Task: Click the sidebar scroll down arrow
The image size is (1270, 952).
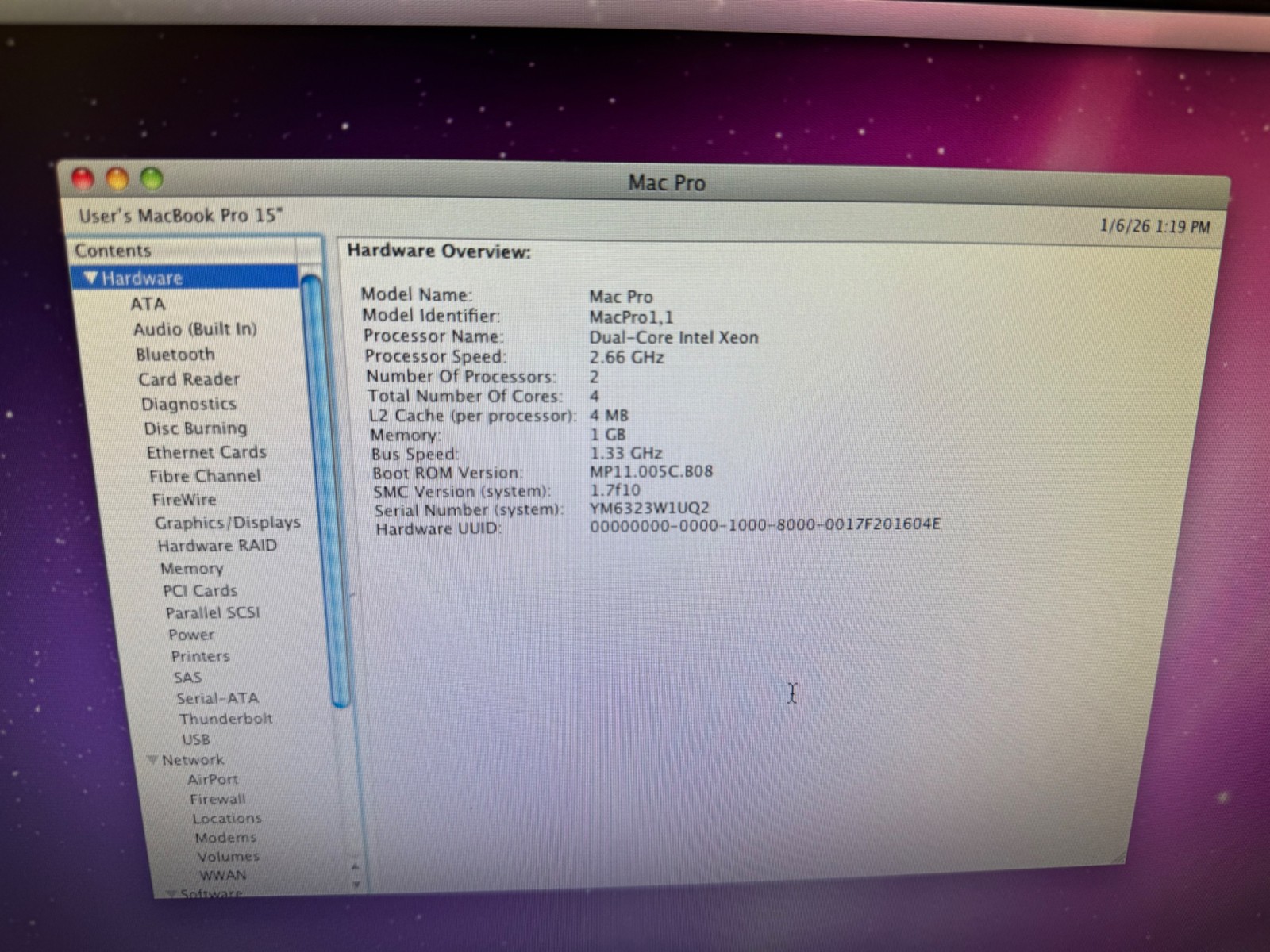Action: 356,884
